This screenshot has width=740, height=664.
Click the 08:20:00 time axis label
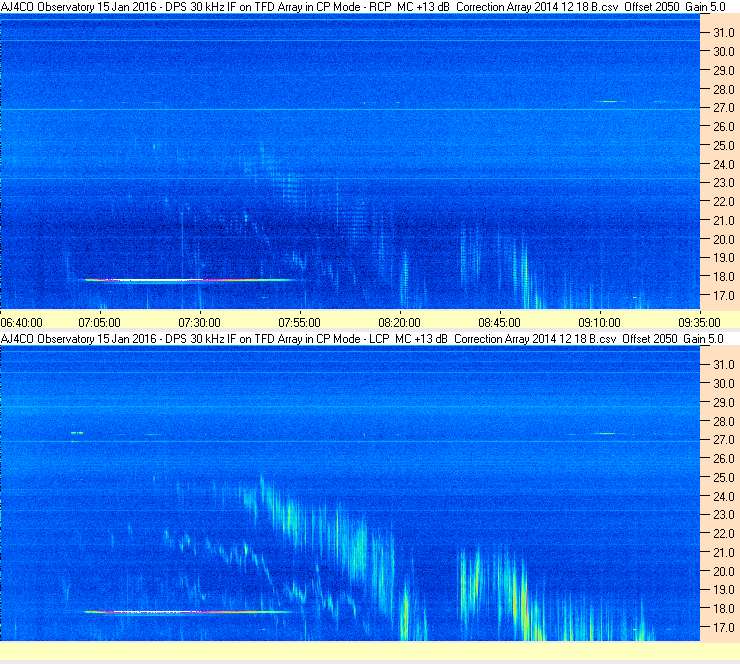[400, 323]
